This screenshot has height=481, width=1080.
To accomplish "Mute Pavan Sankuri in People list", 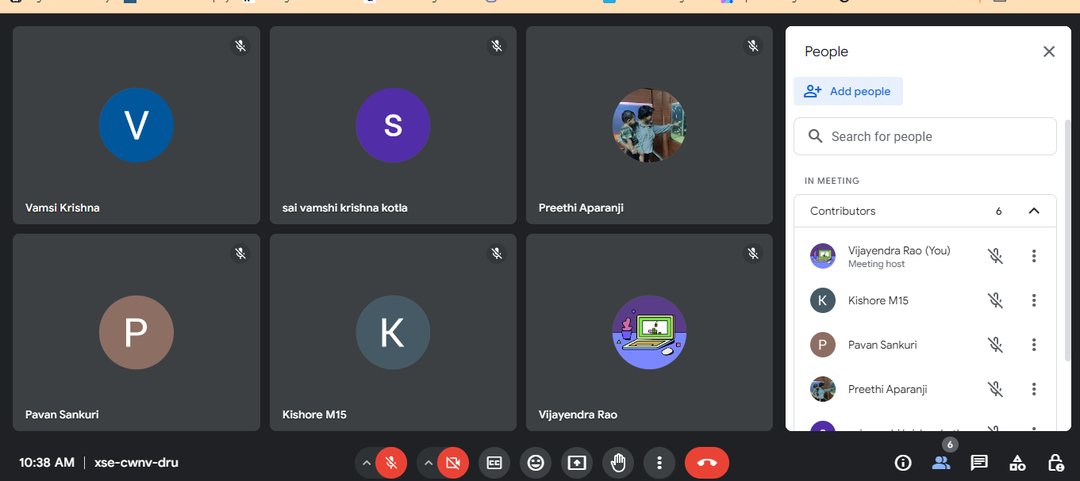I will coord(995,345).
